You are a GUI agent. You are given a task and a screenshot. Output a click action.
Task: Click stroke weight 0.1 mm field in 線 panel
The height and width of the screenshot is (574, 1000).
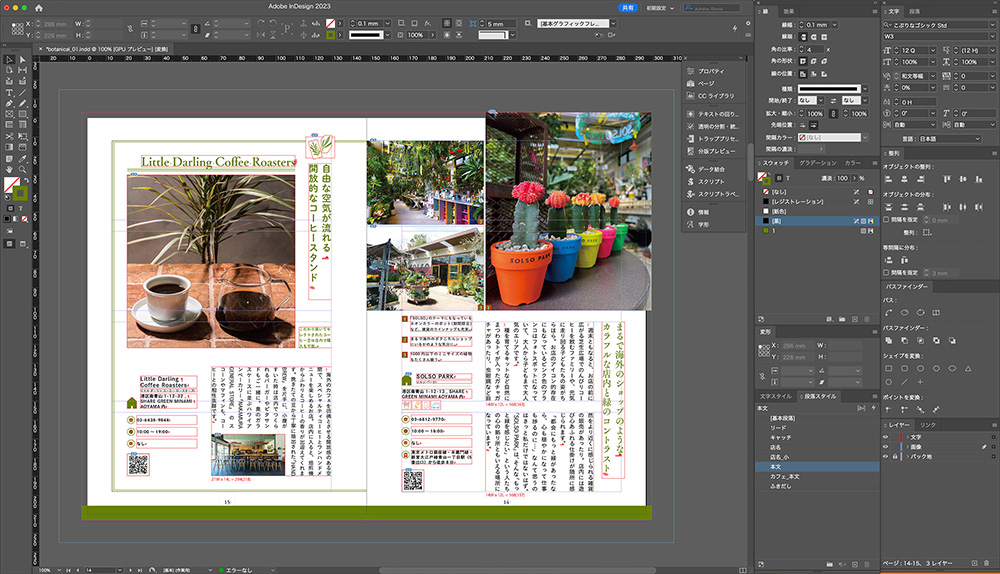click(818, 25)
